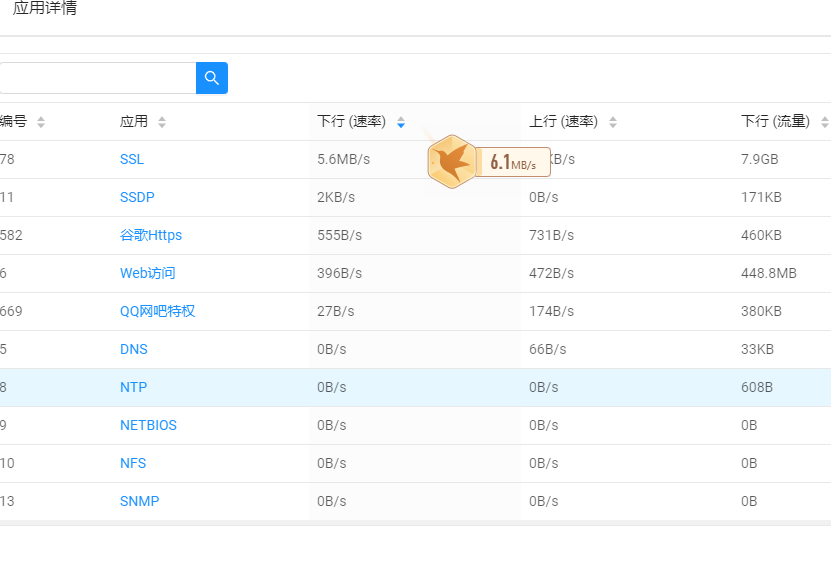This screenshot has height=586, width=831.
Task: Click the 6.1MB/s speed indicator label
Action: [513, 162]
